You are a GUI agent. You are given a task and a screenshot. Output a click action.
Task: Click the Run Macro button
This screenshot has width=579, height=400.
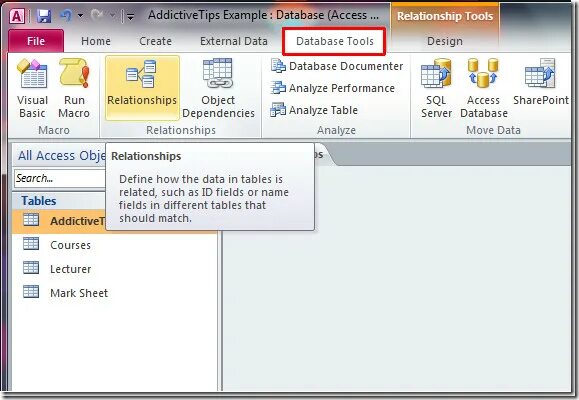coord(74,88)
